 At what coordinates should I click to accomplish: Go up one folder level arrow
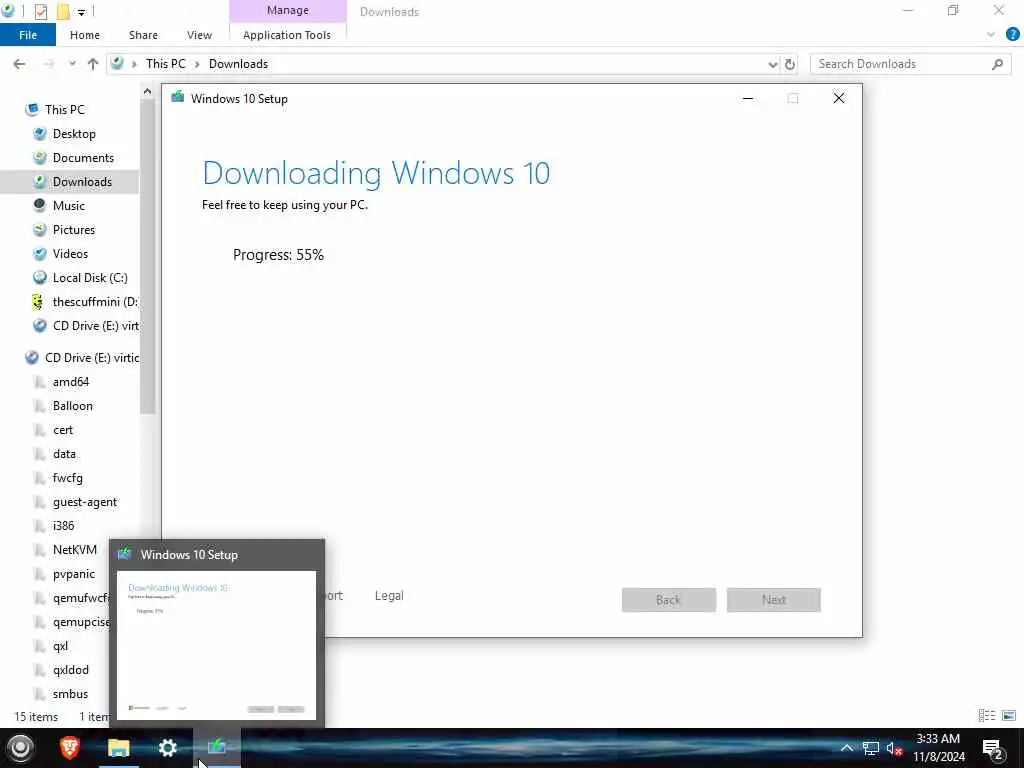pyautogui.click(x=93, y=64)
